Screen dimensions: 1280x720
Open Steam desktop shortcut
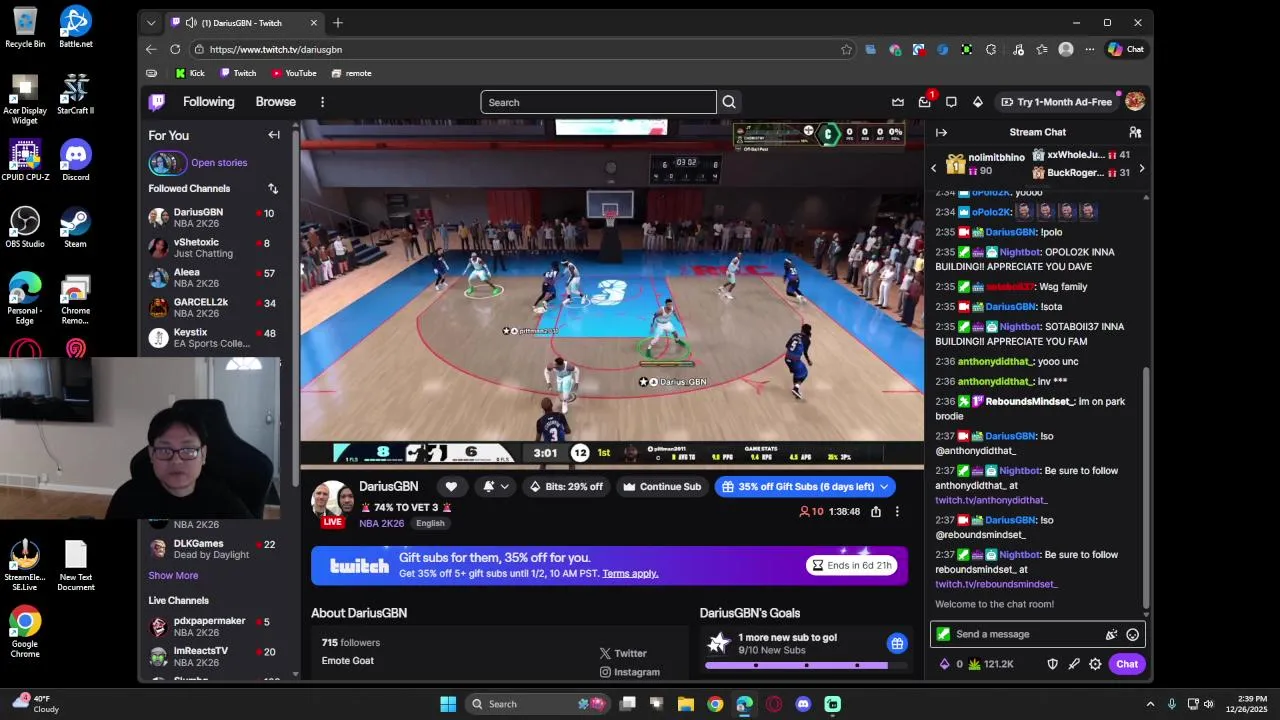[75, 227]
